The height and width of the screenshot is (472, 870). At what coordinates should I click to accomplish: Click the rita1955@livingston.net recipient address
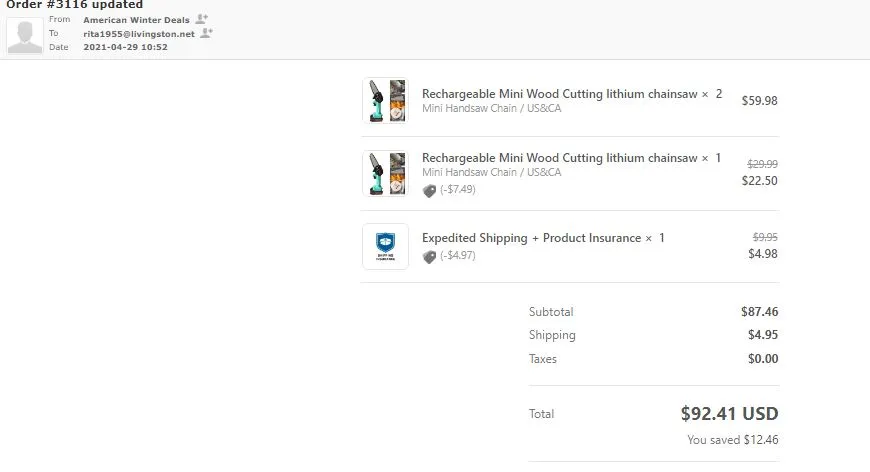pos(139,34)
